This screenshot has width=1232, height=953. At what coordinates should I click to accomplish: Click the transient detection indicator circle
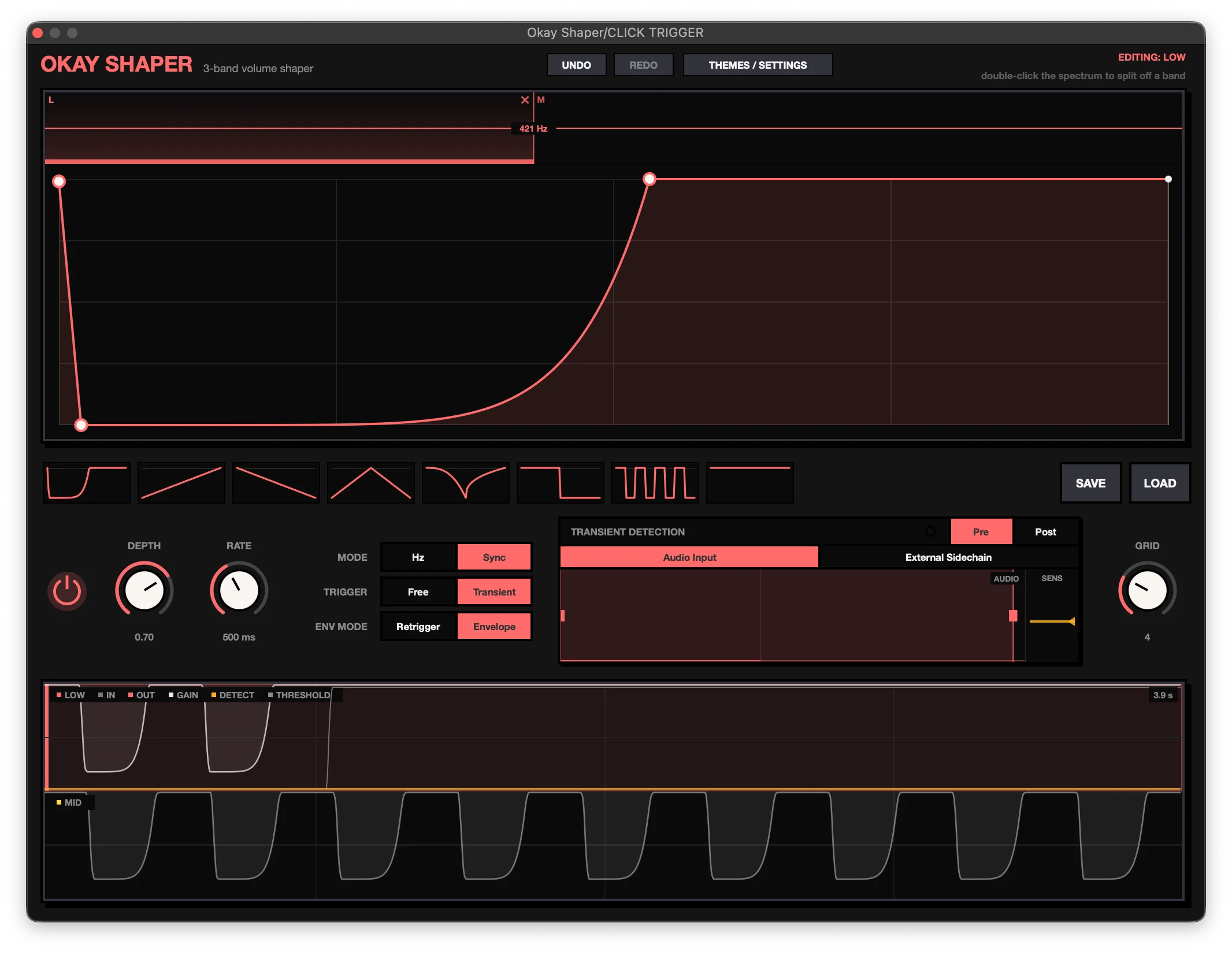(x=930, y=531)
